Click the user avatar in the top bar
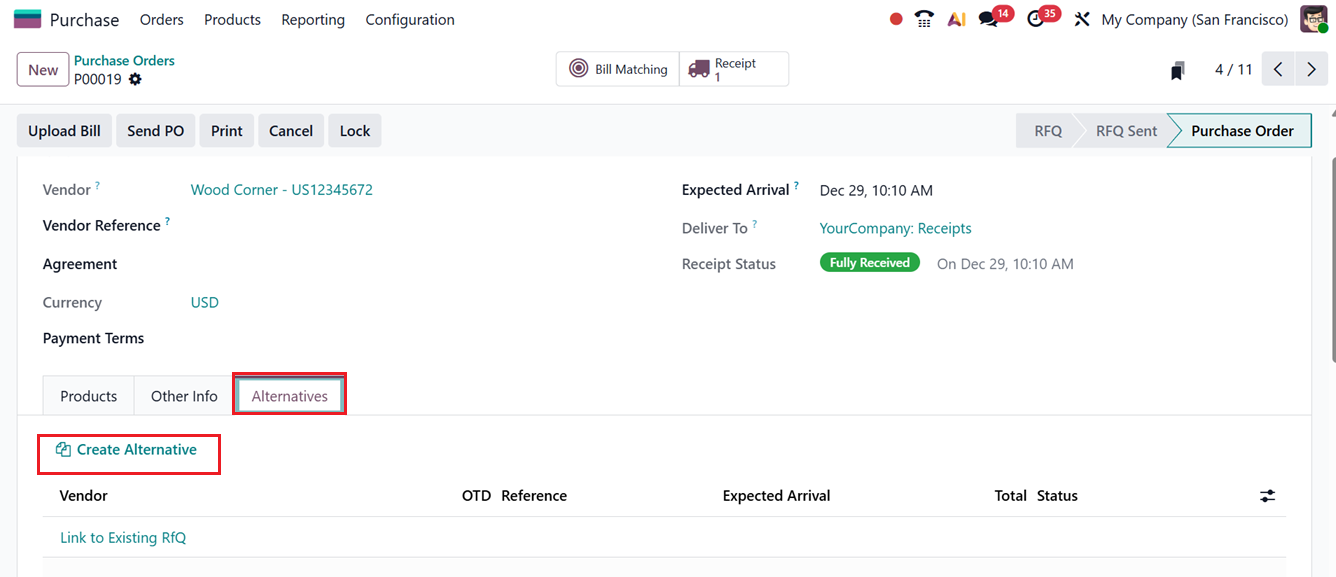The width and height of the screenshot is (1336, 577). tap(1313, 19)
